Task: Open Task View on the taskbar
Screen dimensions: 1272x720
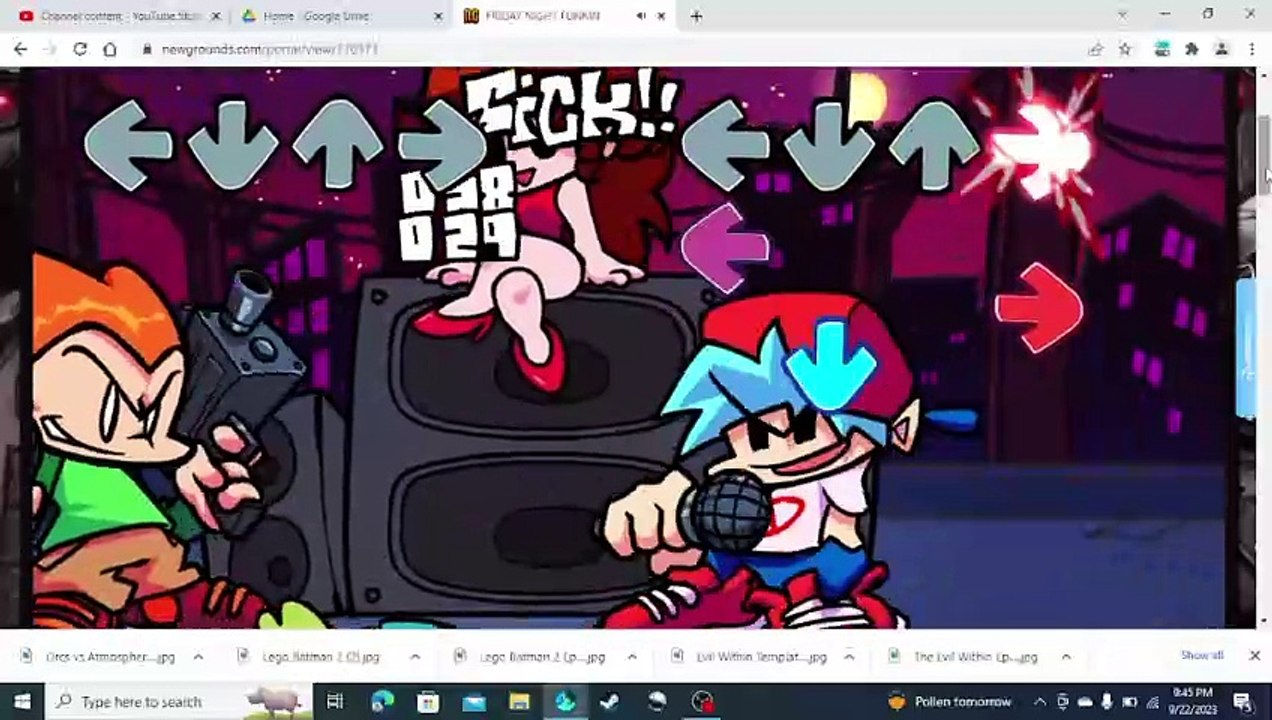Action: (x=335, y=701)
